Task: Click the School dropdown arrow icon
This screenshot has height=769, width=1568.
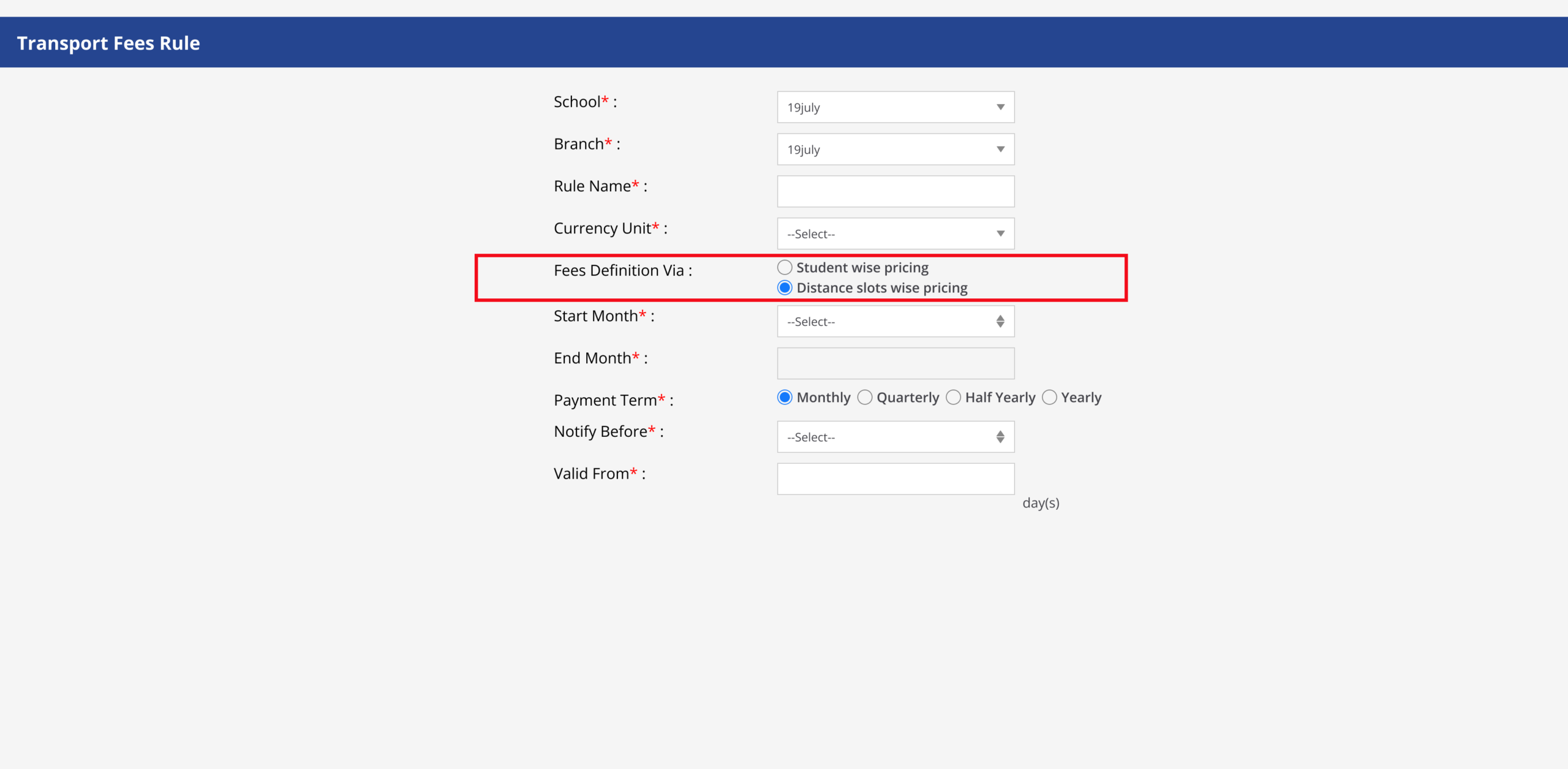Action: click(x=1000, y=107)
